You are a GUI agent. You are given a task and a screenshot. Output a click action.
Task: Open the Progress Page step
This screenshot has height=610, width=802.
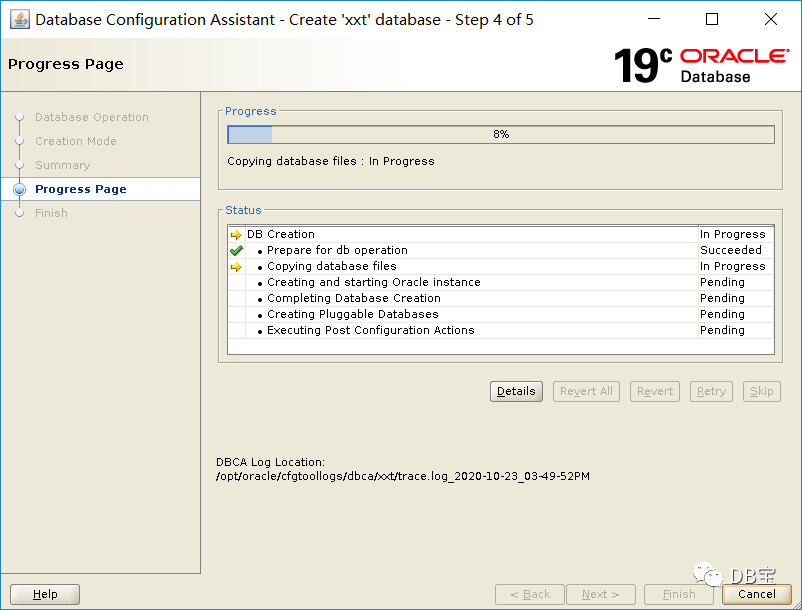coord(81,189)
